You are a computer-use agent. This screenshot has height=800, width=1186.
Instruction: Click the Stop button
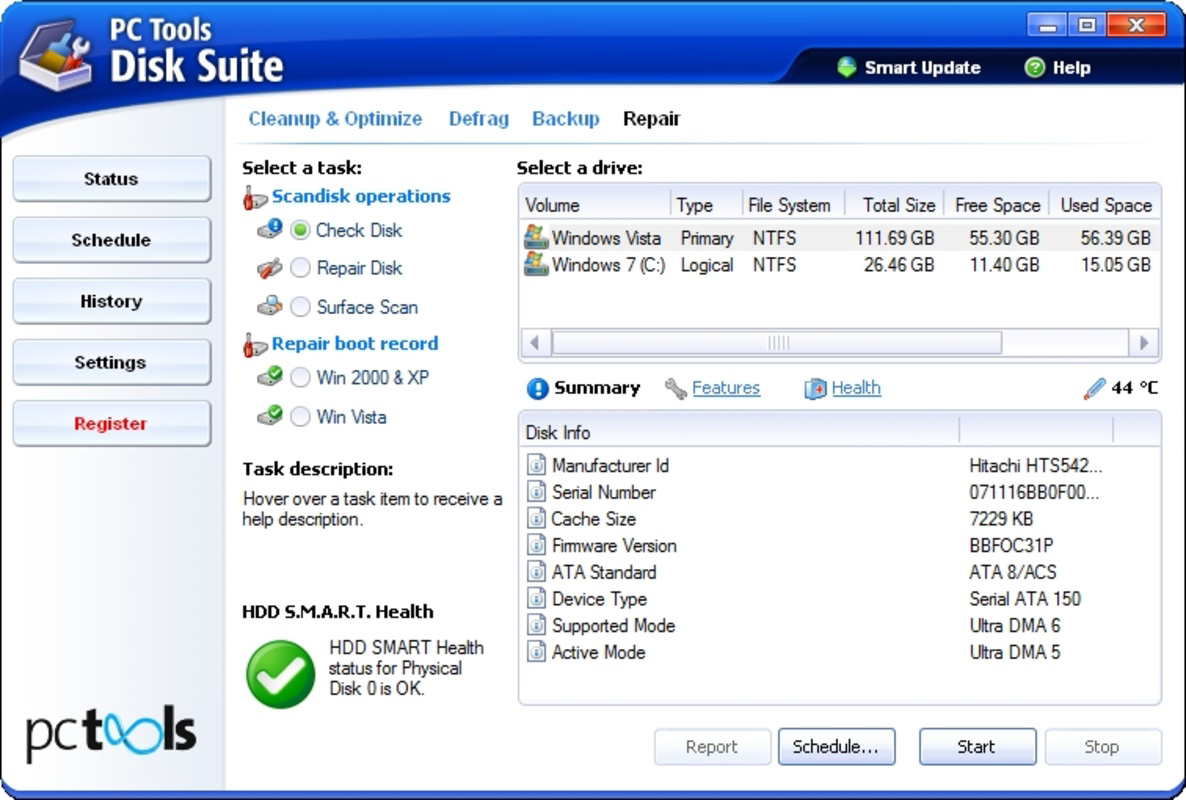click(x=1103, y=746)
